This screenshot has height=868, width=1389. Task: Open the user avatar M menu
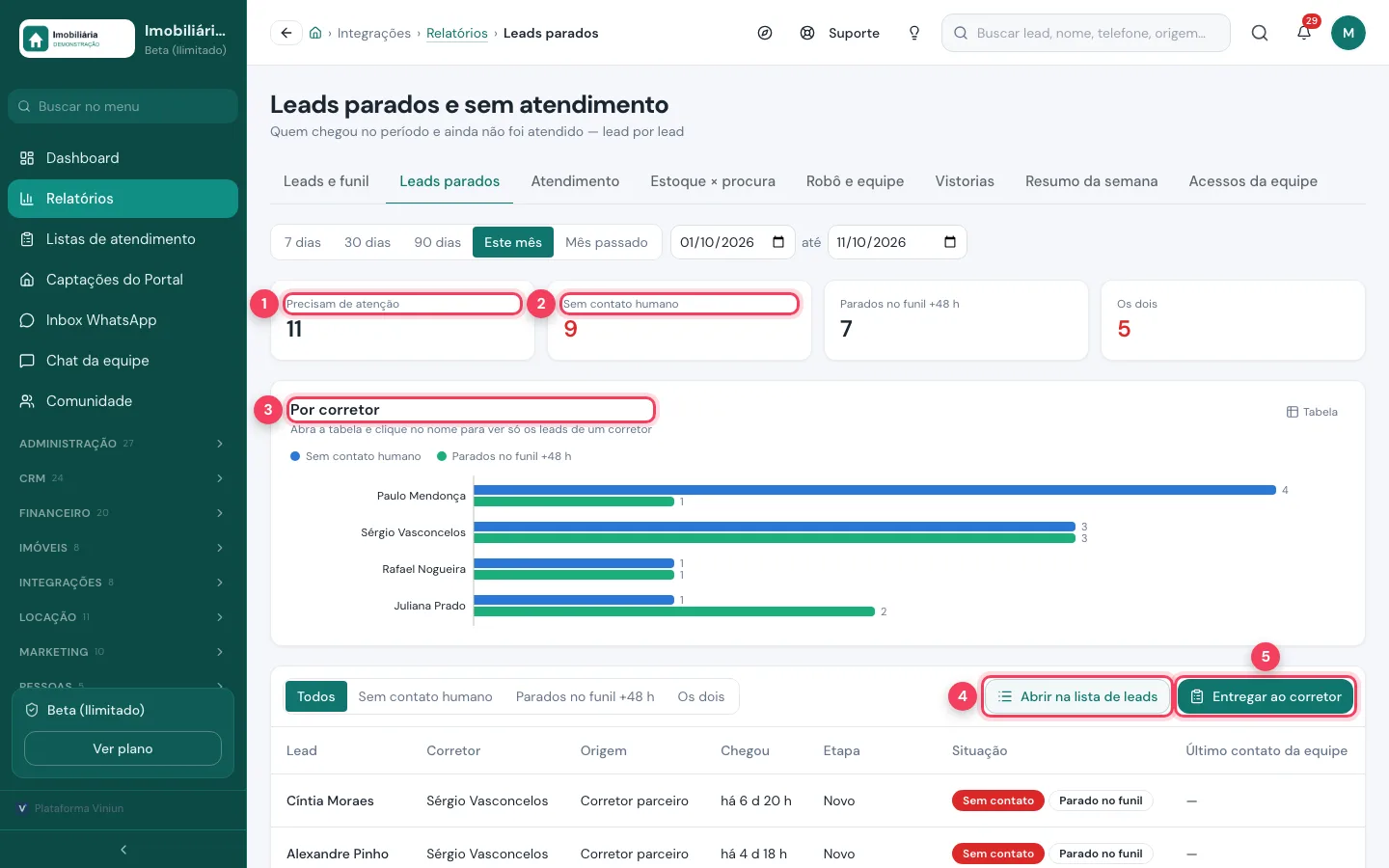tap(1348, 33)
